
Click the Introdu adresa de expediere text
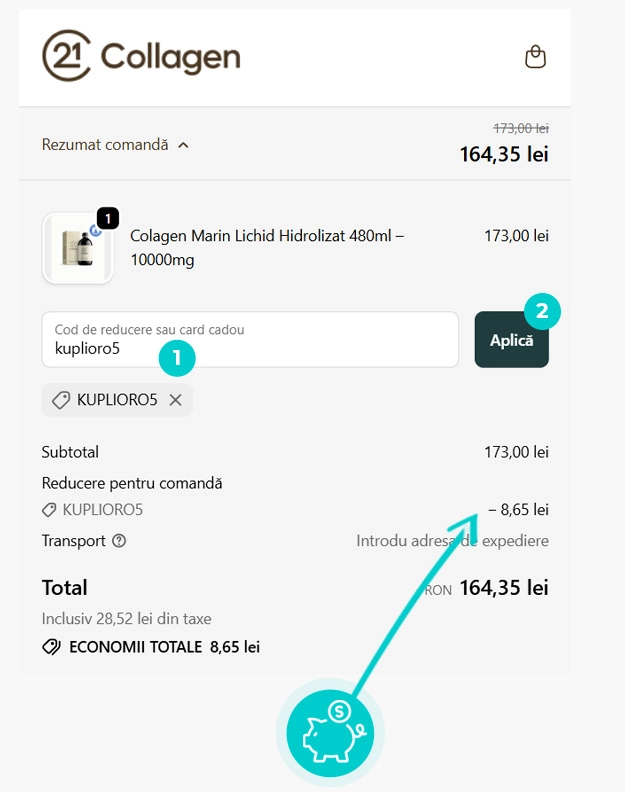pos(452,541)
